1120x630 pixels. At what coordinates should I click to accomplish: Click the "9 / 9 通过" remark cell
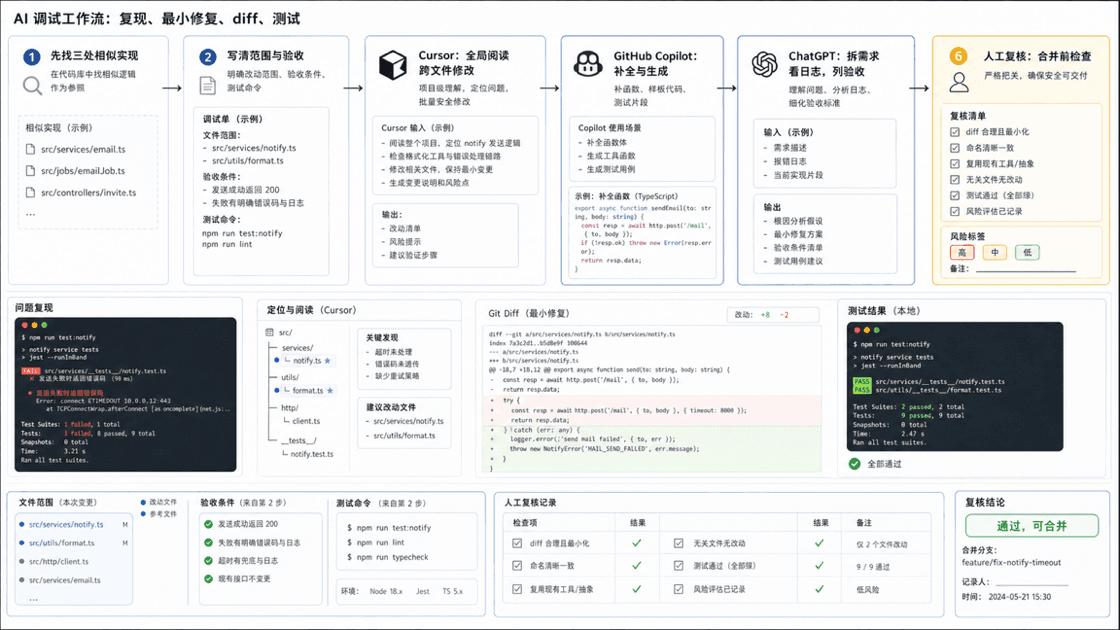(x=872, y=566)
